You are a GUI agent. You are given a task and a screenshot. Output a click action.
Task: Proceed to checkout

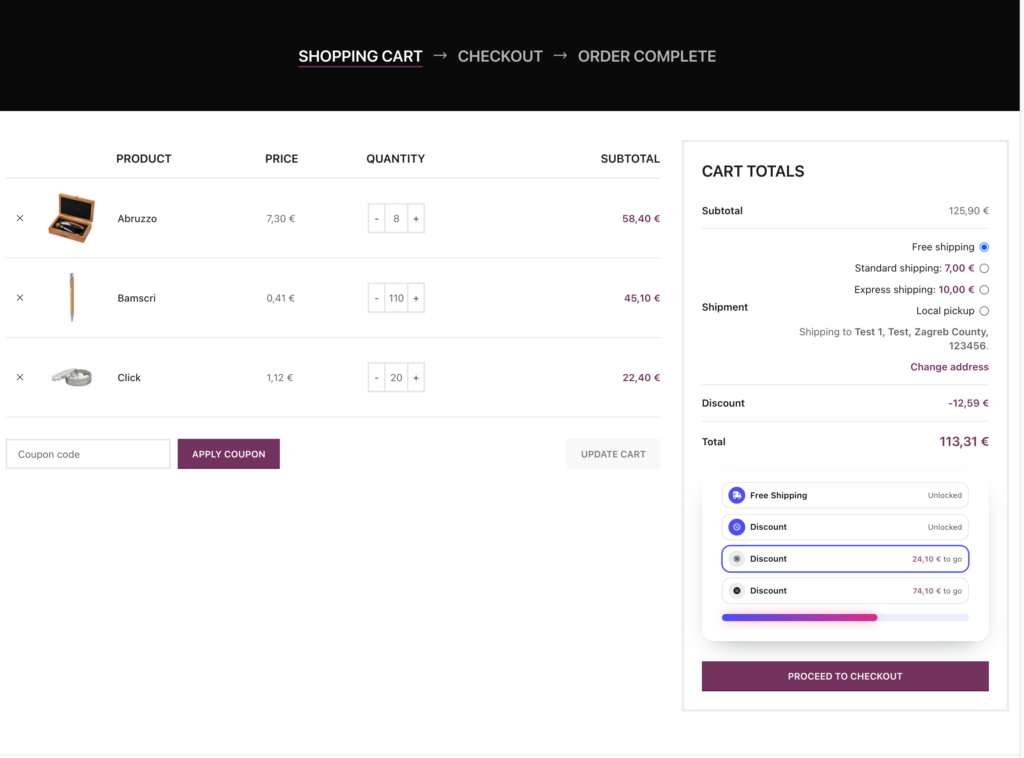(x=845, y=677)
